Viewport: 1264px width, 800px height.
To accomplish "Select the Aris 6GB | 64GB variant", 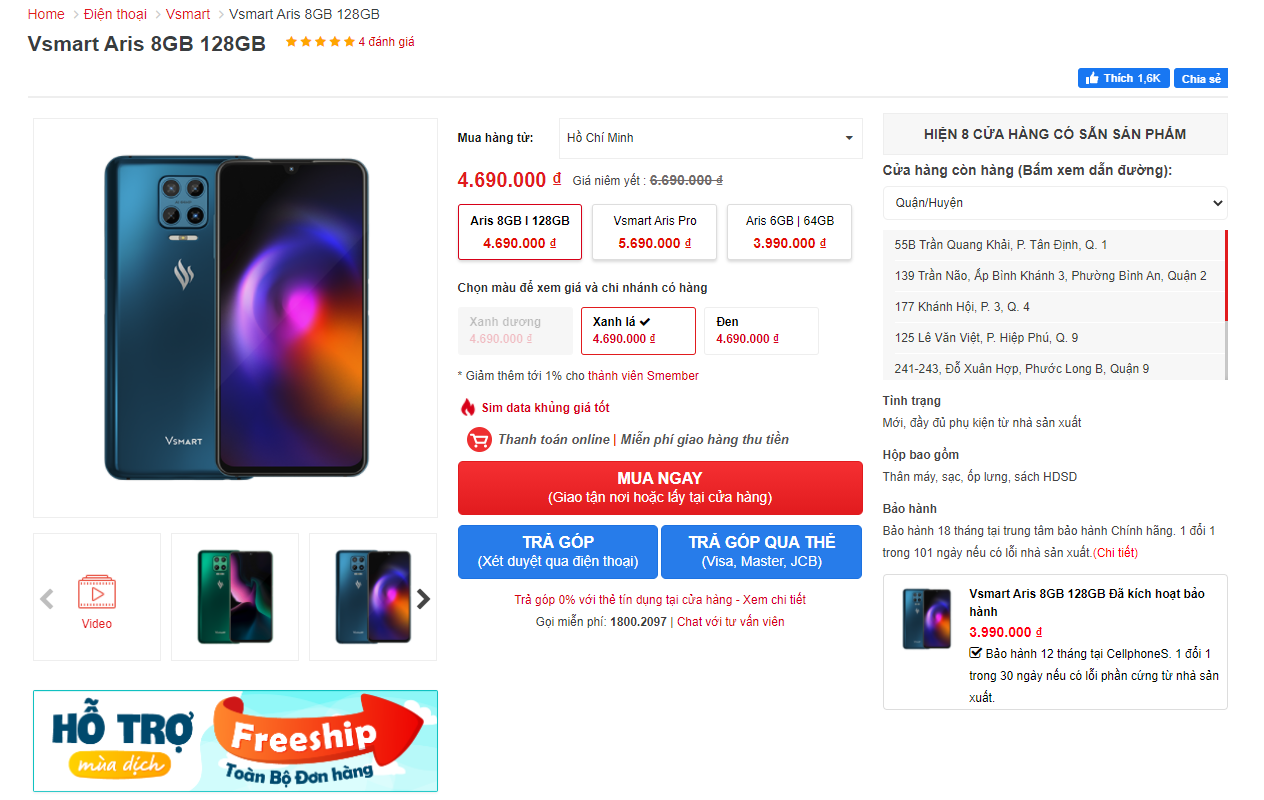I will pyautogui.click(x=789, y=232).
